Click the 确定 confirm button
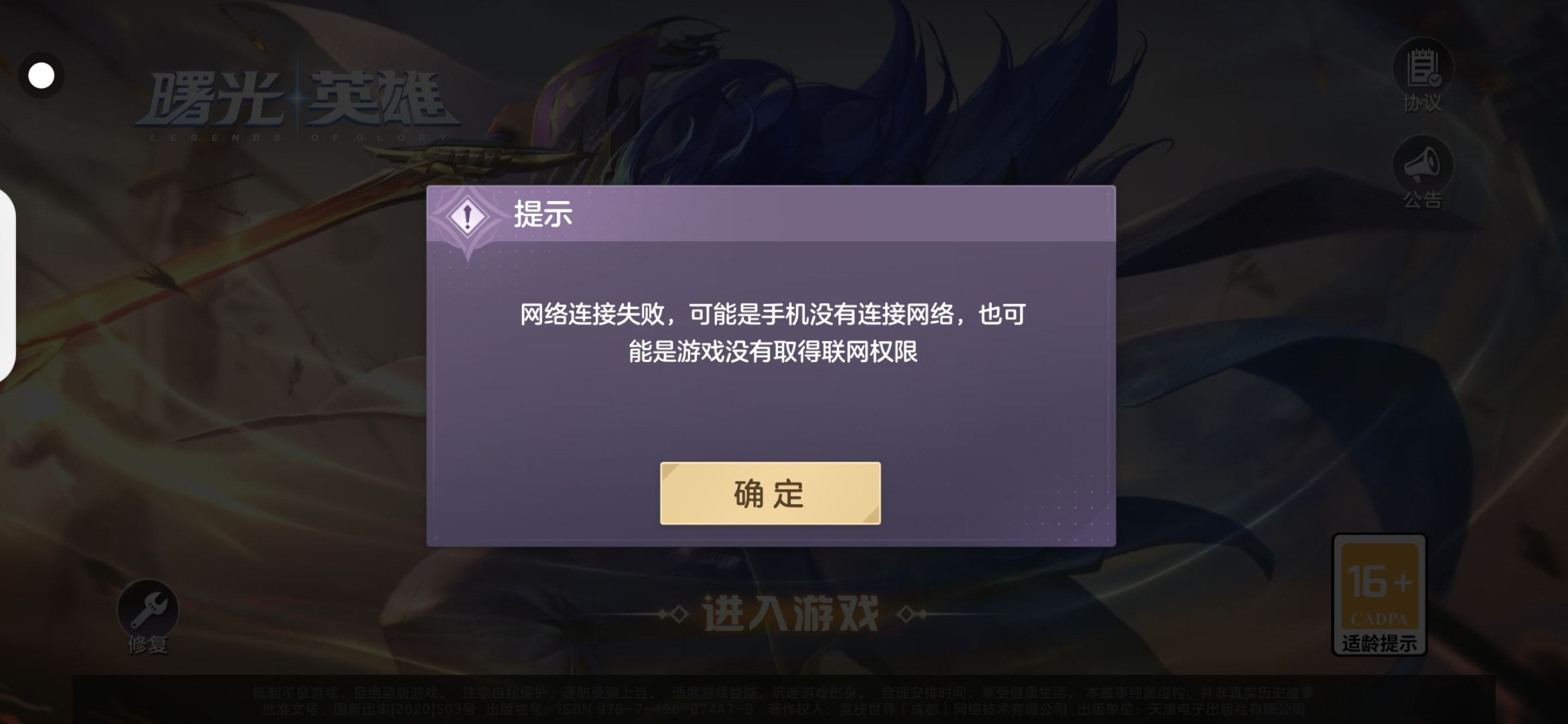The image size is (1568, 724). (x=770, y=493)
